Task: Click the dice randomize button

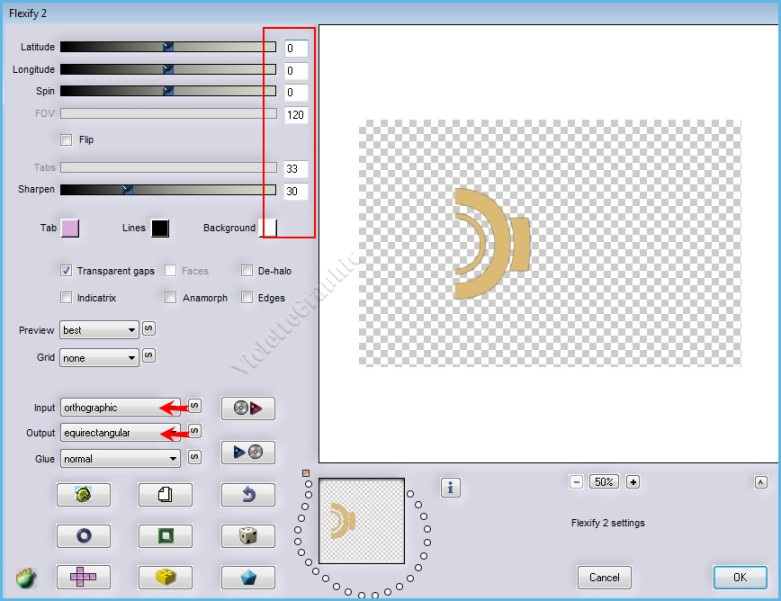Action: point(247,536)
